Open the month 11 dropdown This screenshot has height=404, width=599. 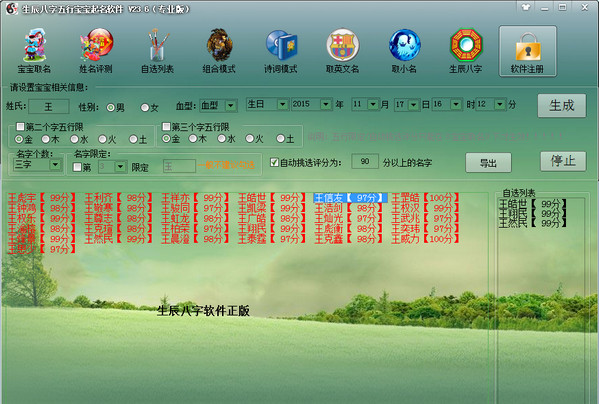(x=372, y=104)
